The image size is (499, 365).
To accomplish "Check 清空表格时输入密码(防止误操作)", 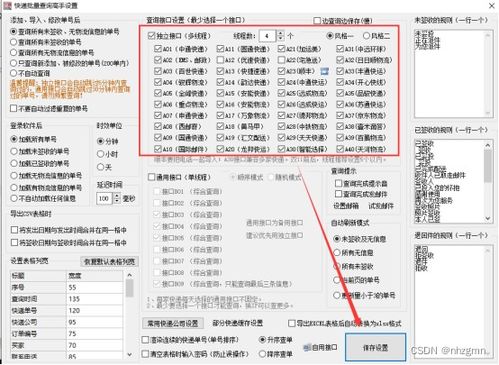I will click(x=145, y=354).
